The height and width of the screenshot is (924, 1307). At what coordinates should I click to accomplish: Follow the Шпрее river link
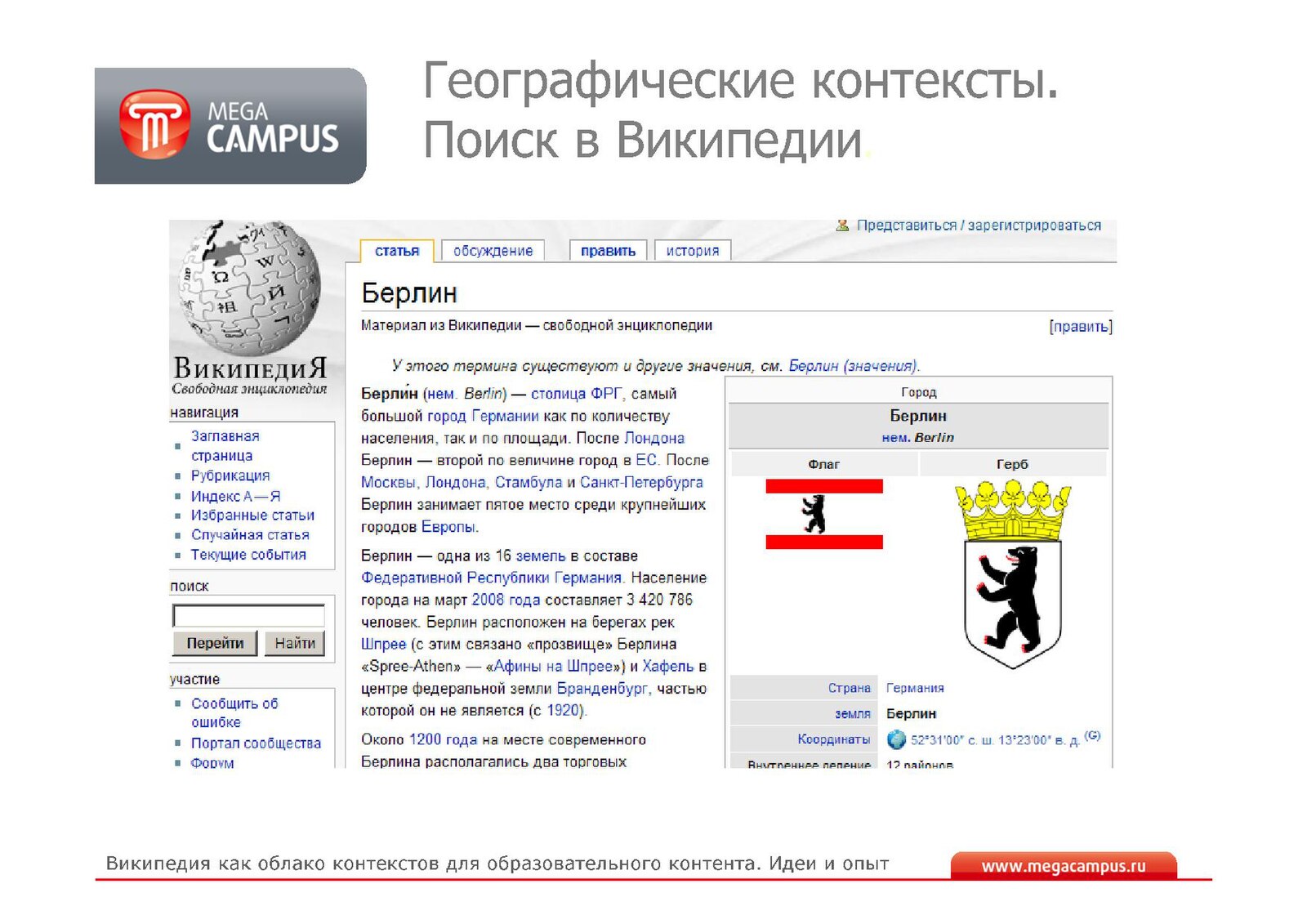[383, 644]
